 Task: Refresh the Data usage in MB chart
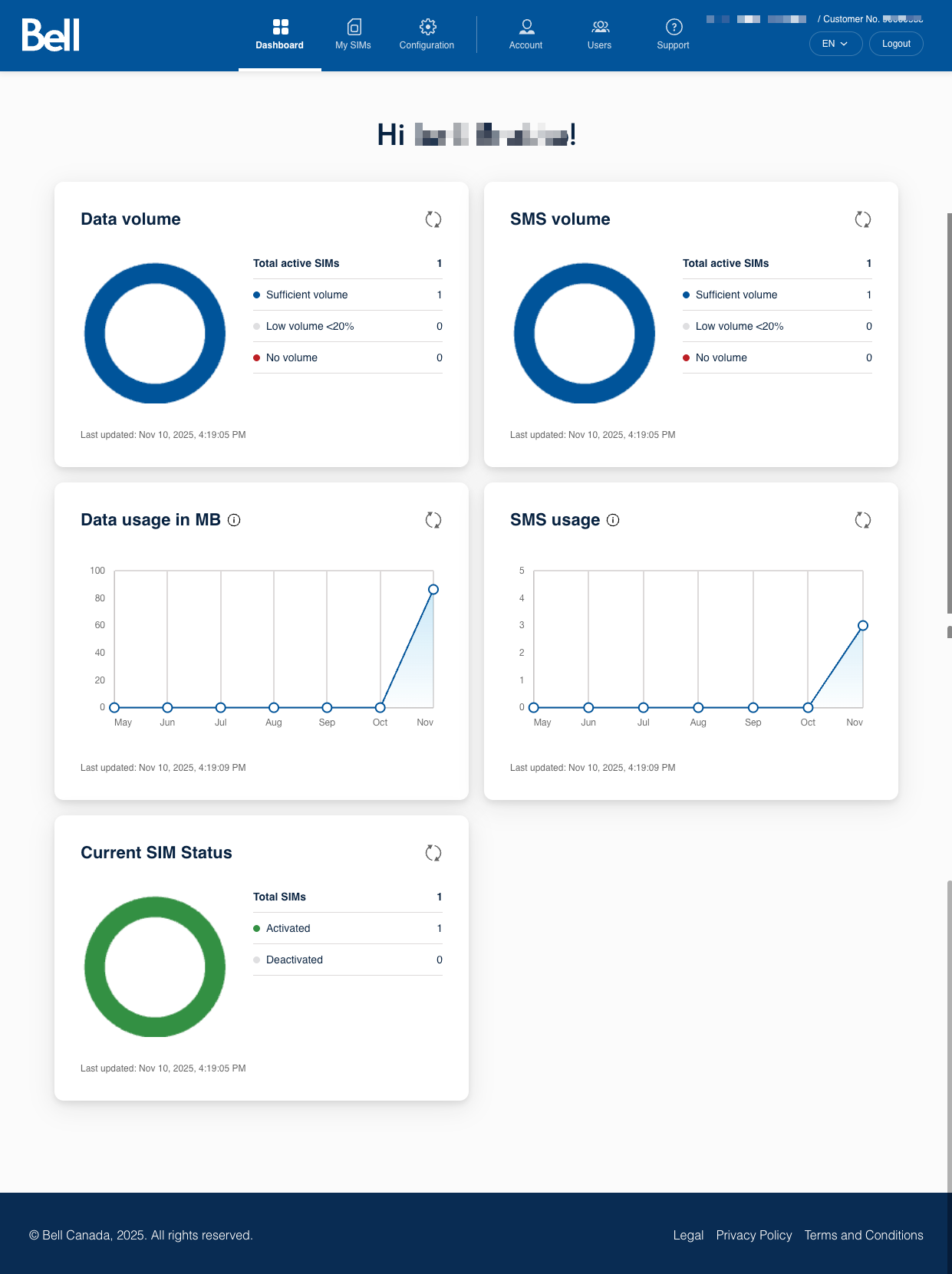pos(433,520)
